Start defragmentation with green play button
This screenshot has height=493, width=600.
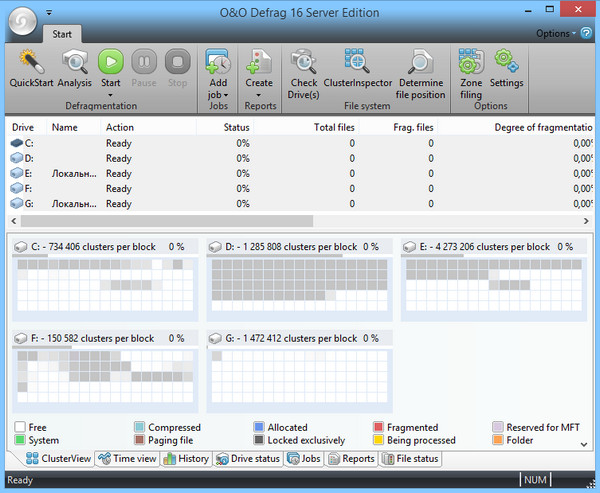tap(111, 62)
